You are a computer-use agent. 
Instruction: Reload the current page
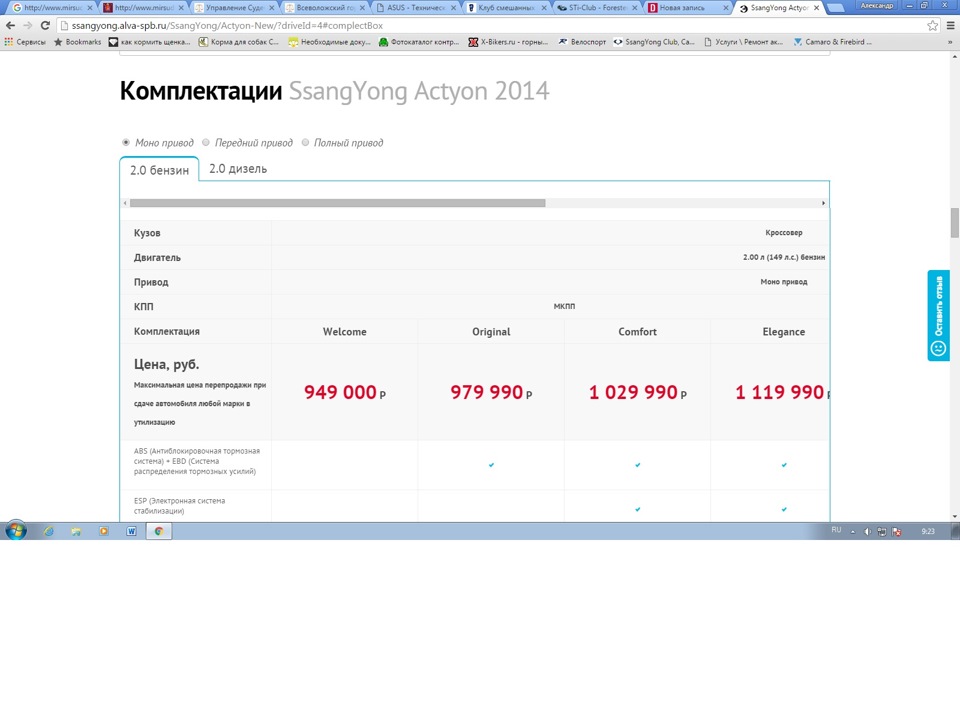tap(45, 26)
